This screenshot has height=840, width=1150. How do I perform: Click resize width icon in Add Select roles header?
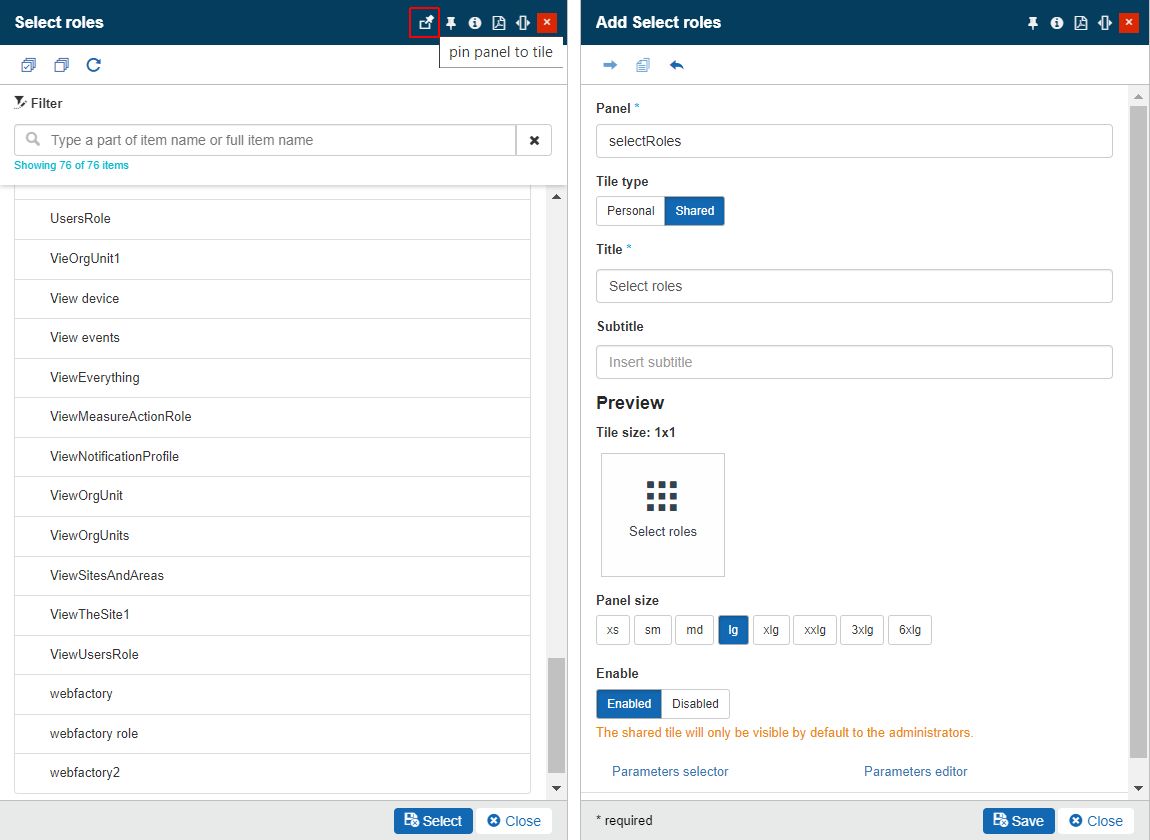[x=1105, y=23]
